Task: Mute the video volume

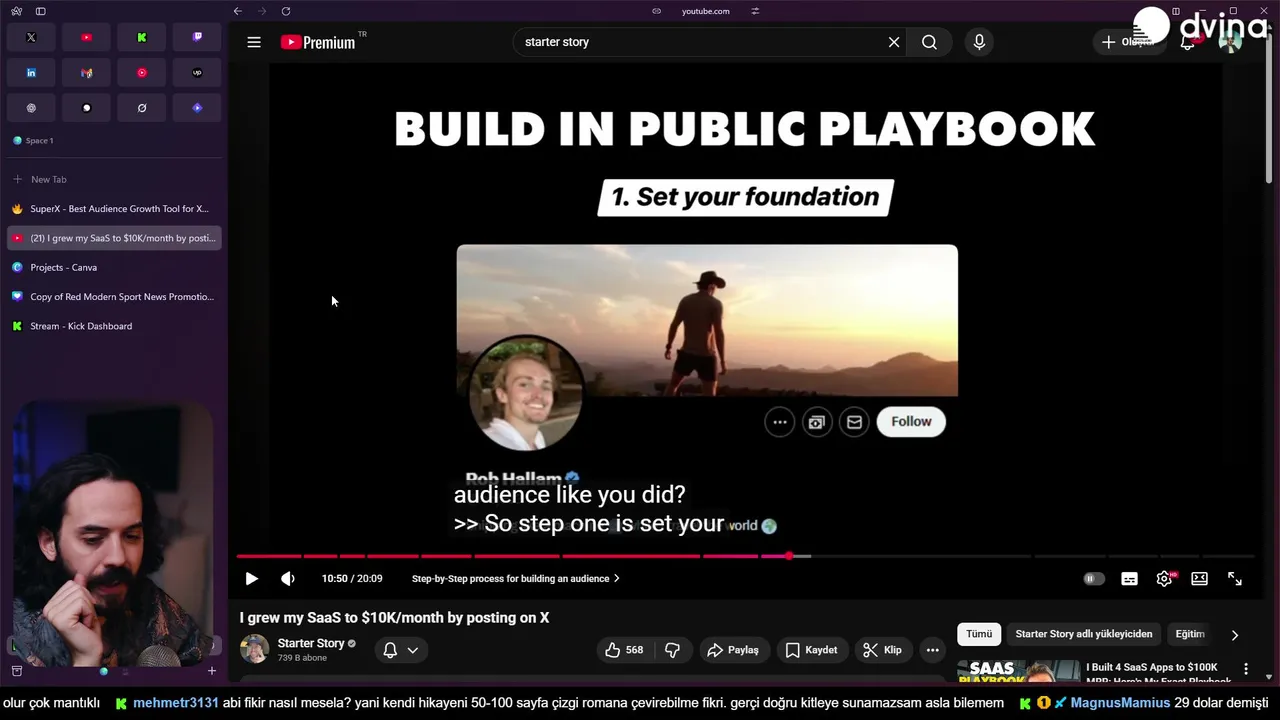Action: pos(288,579)
